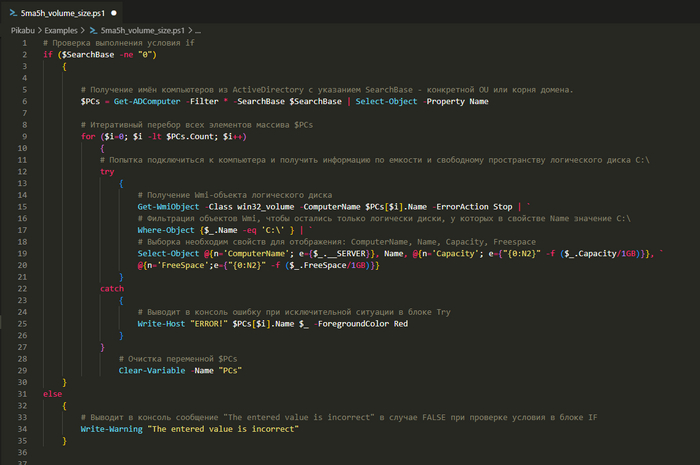This screenshot has width=700, height=465.
Task: Click line number 2 in the gutter
Action: pyautogui.click(x=21, y=55)
